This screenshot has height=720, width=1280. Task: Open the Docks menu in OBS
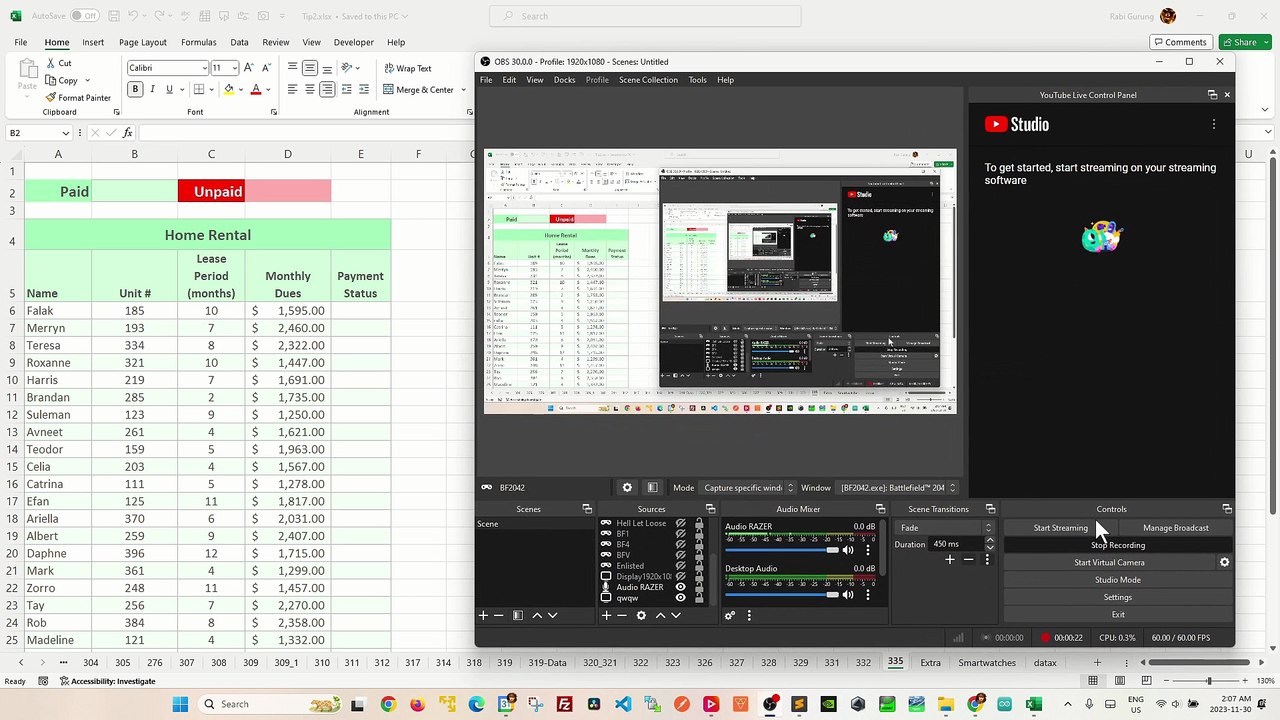tap(564, 80)
